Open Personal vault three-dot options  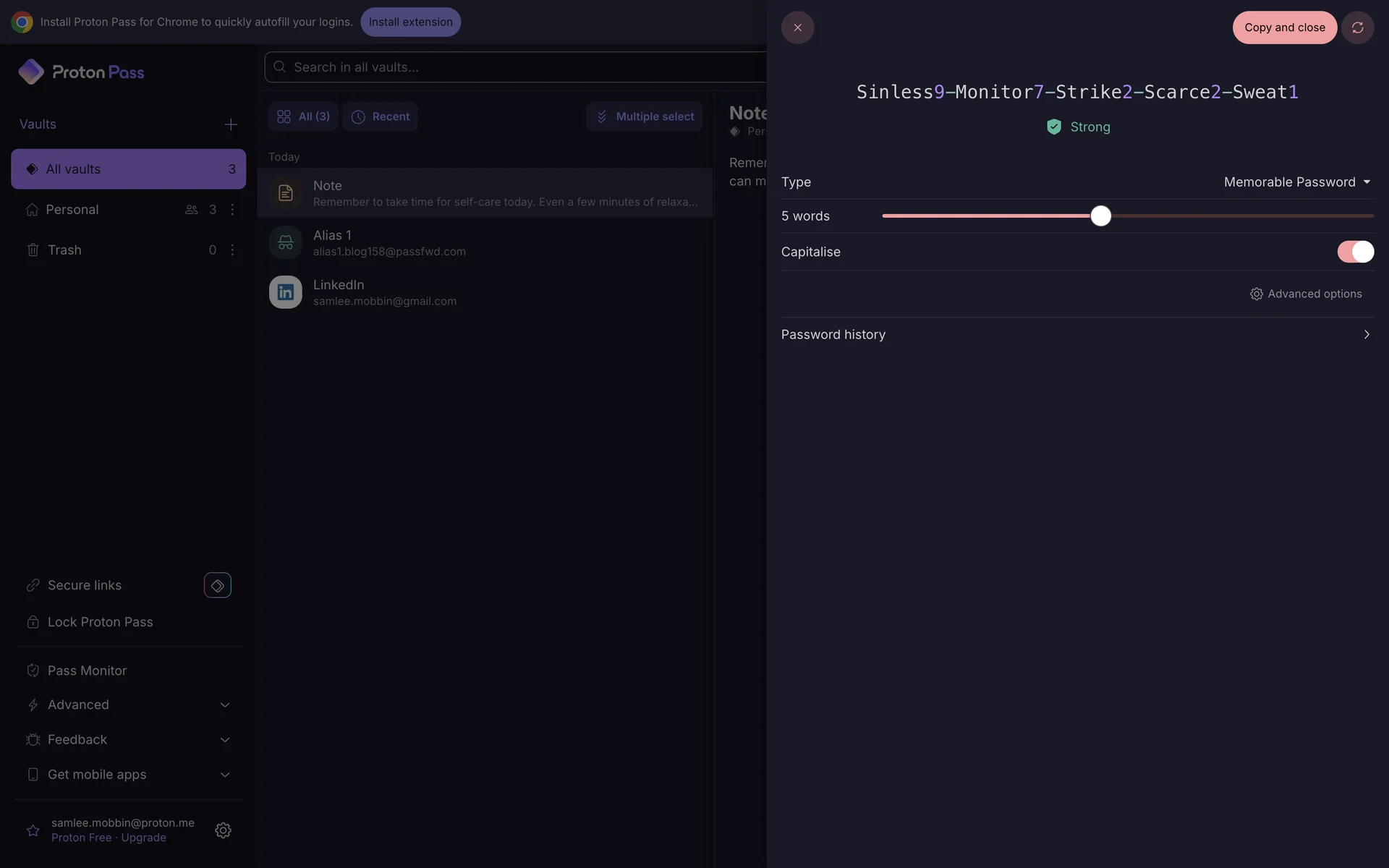[x=232, y=209]
